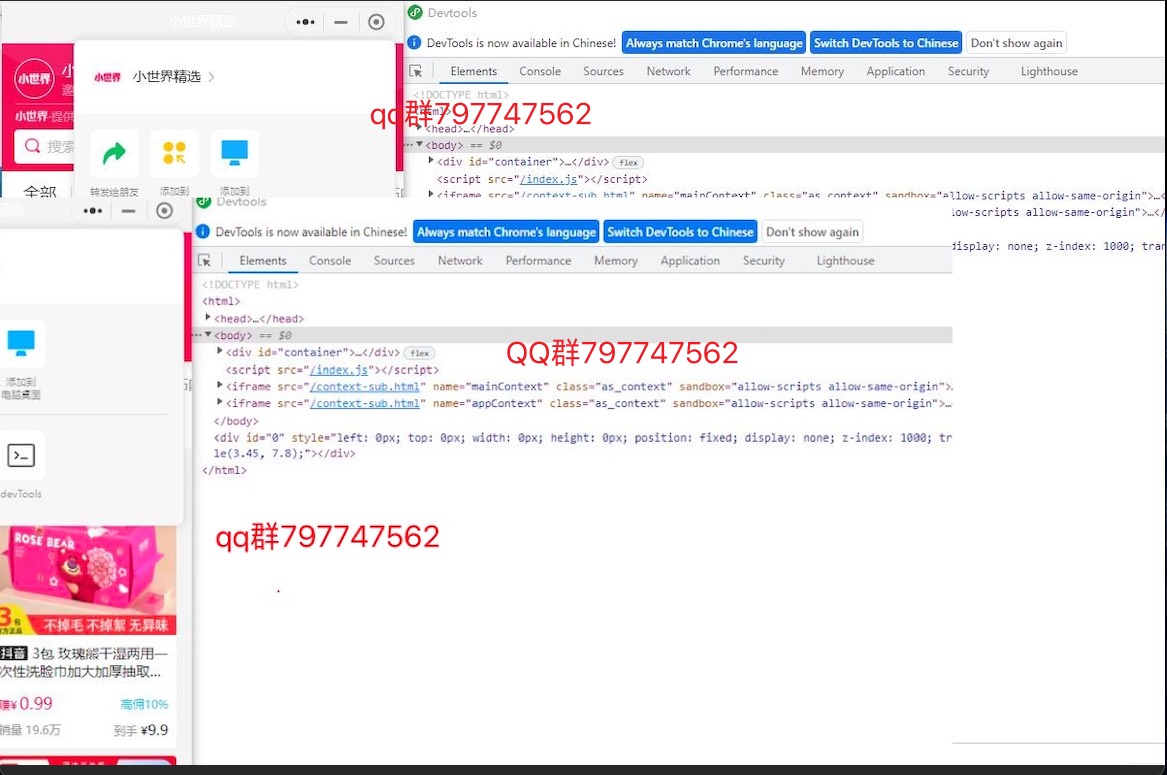
Task: Click the blue info icon in the front DevTools banner
Action: 202,232
